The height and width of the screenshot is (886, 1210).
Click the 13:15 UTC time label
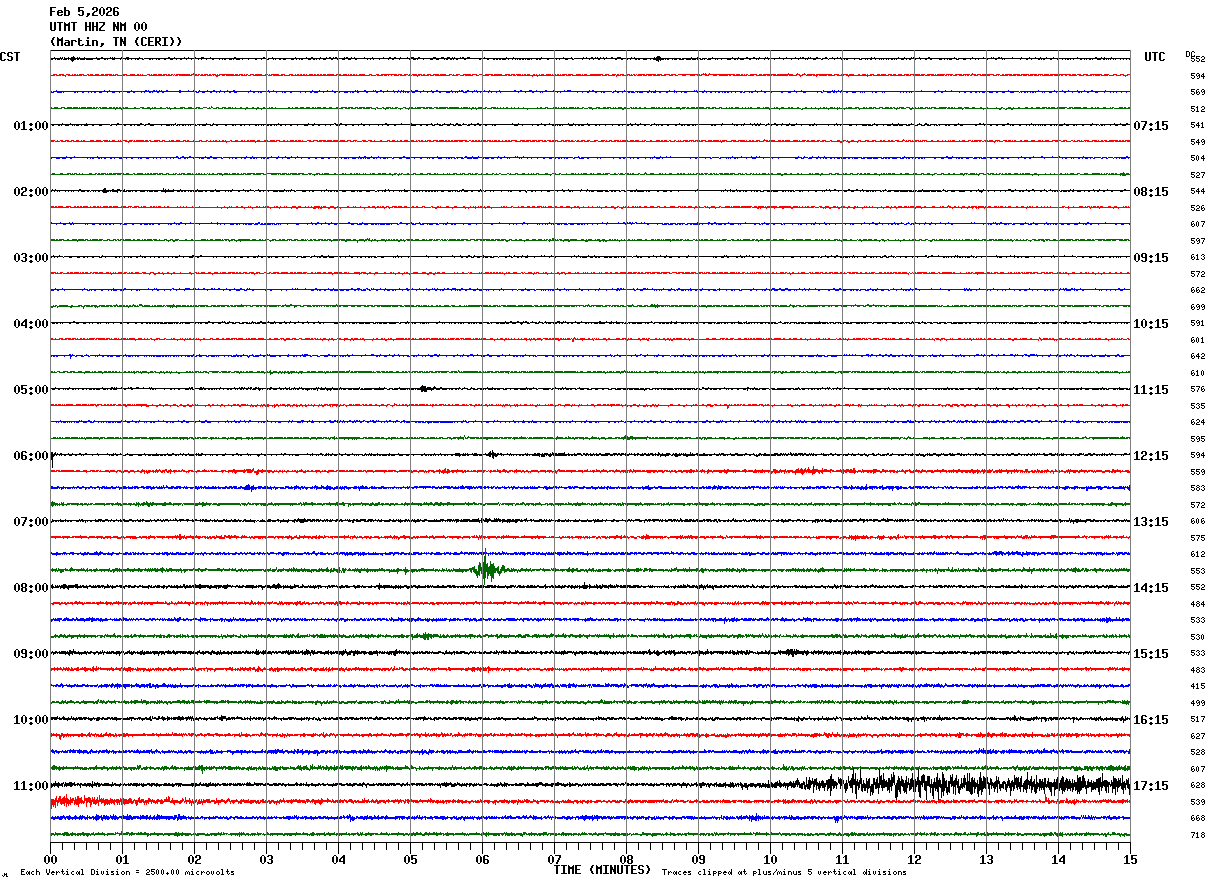pos(1151,522)
